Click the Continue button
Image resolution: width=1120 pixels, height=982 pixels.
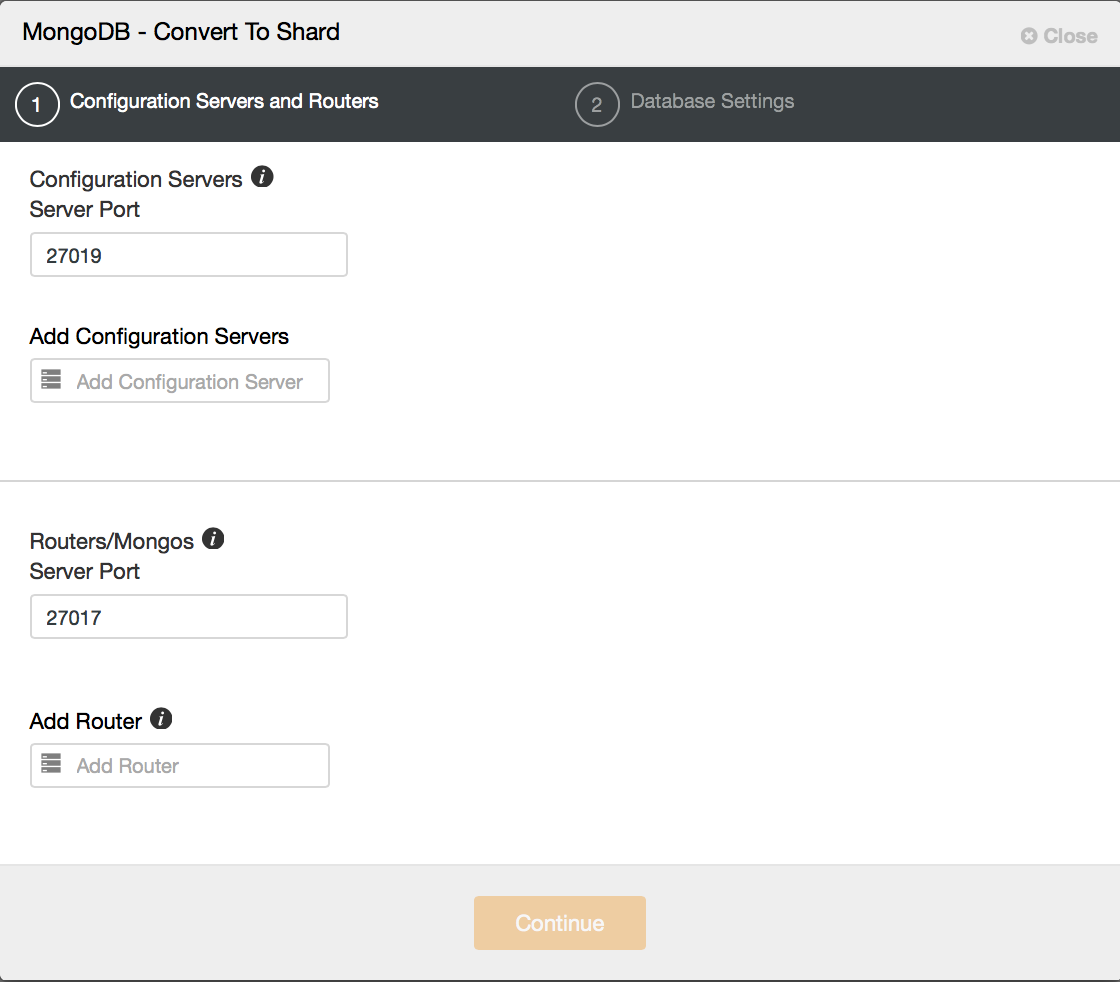click(x=560, y=923)
